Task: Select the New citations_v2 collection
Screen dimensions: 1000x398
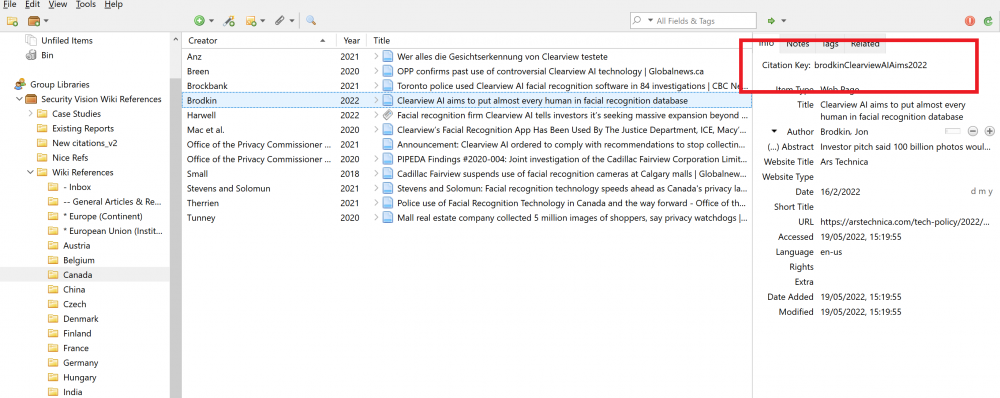Action: point(85,143)
